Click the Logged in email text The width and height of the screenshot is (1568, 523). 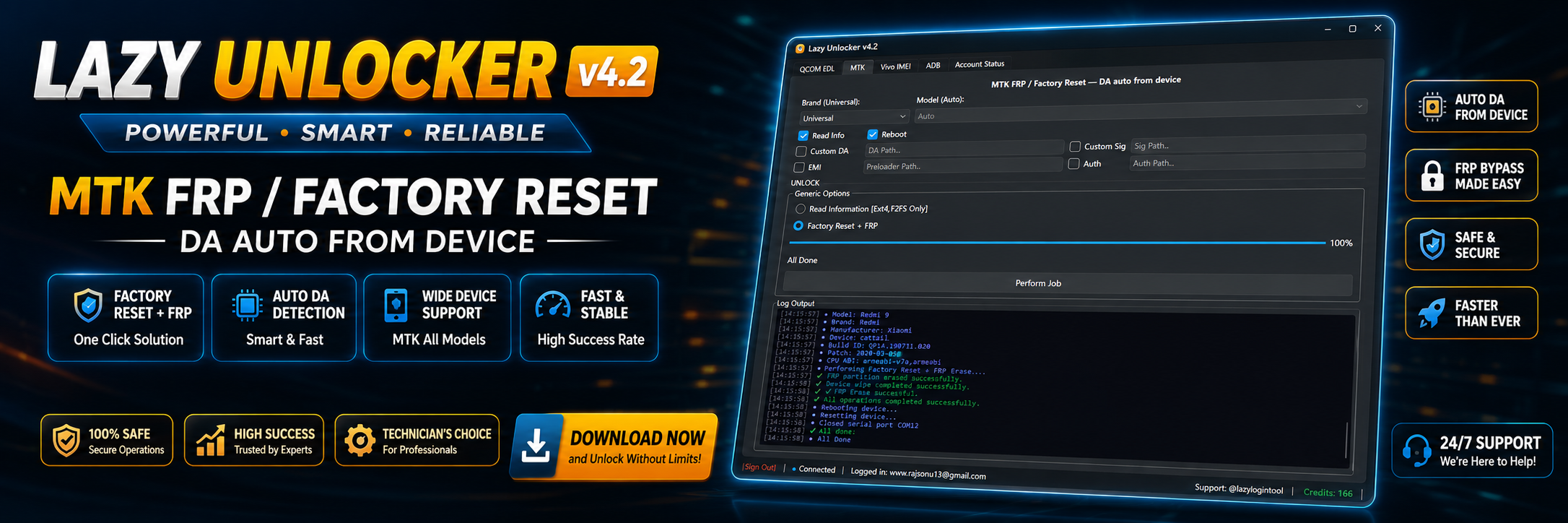(x=918, y=473)
